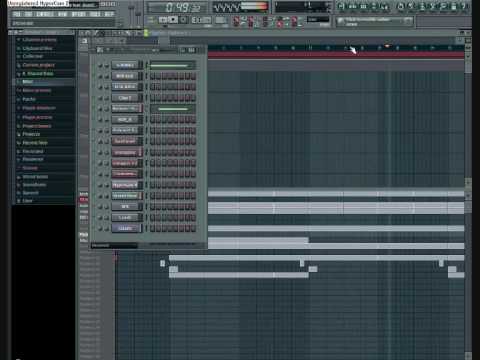Click the graph editor icon in step sequencer
The width and height of the screenshot is (480, 360).
tap(191, 50)
